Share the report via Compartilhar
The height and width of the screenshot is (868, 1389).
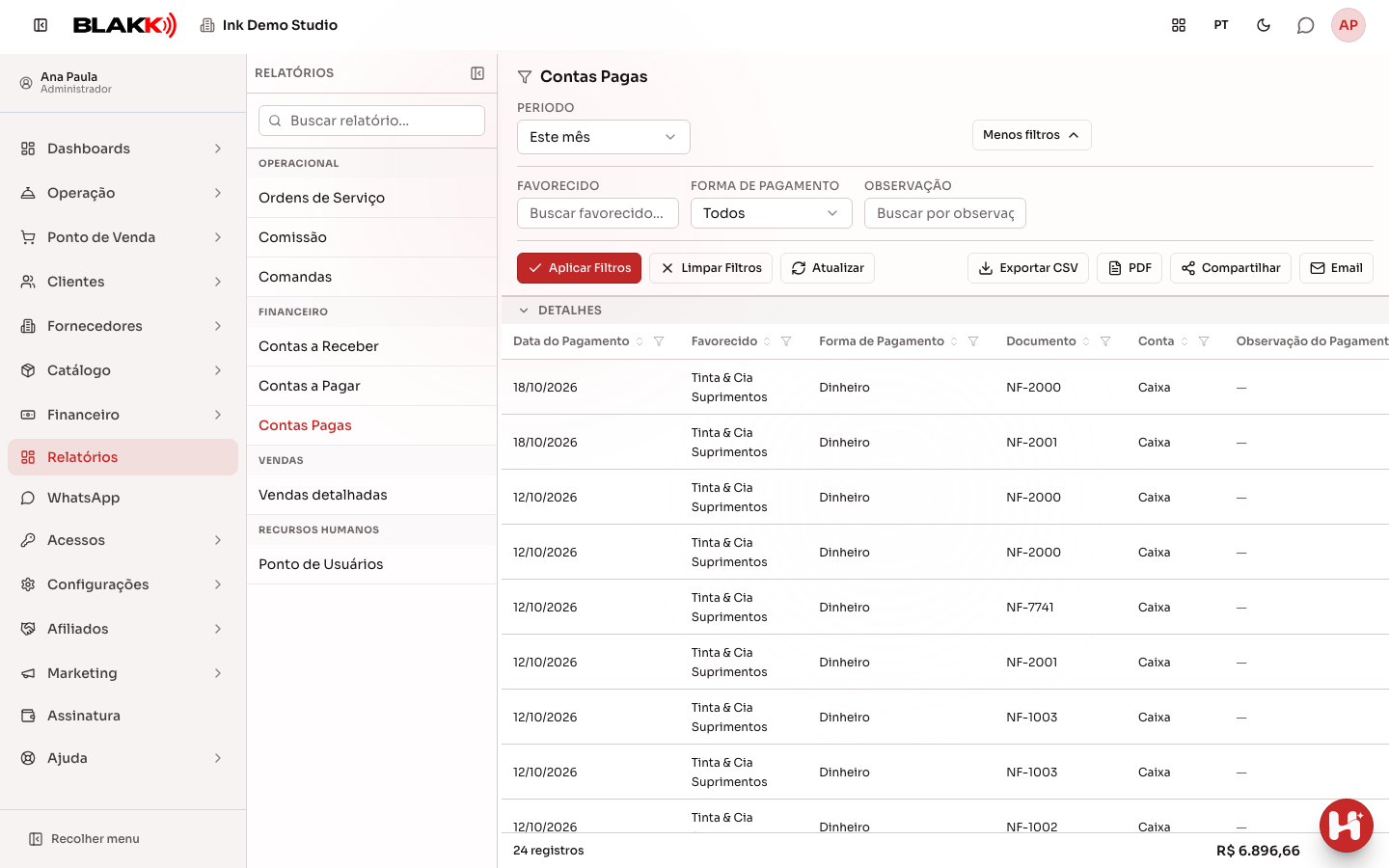pyautogui.click(x=1231, y=268)
